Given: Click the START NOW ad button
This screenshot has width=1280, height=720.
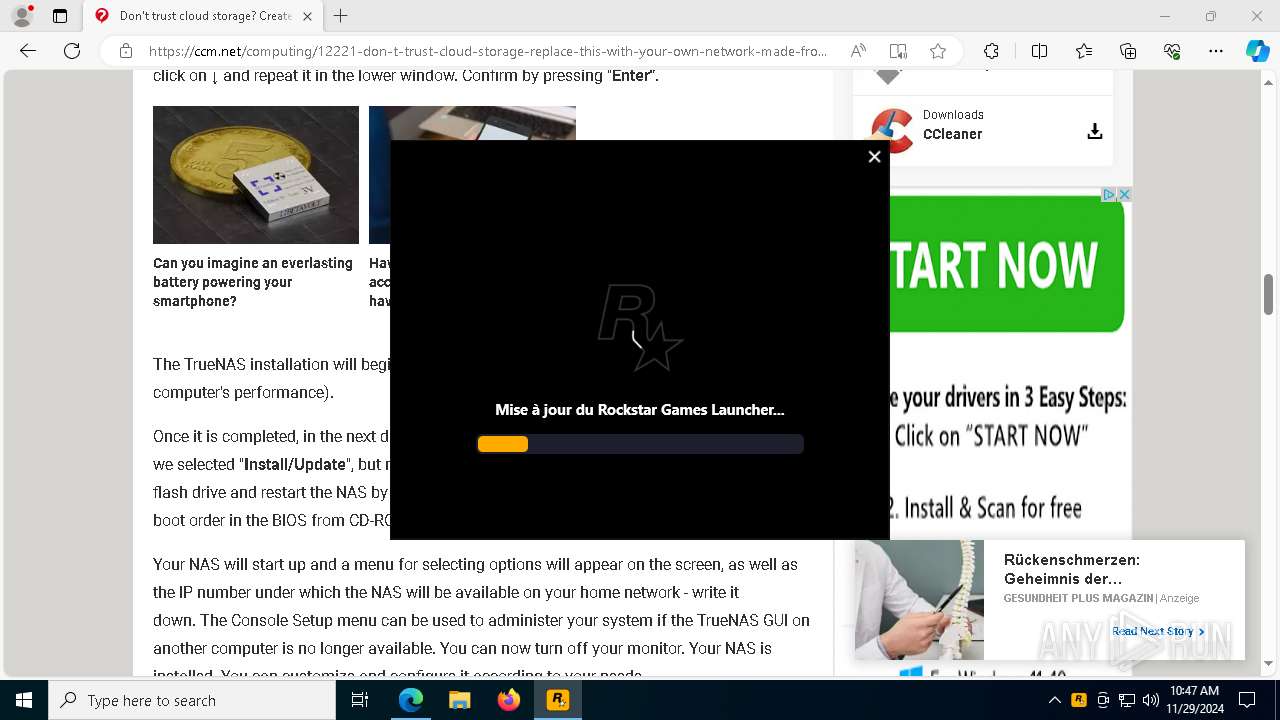Looking at the screenshot, I should click(x=1005, y=264).
